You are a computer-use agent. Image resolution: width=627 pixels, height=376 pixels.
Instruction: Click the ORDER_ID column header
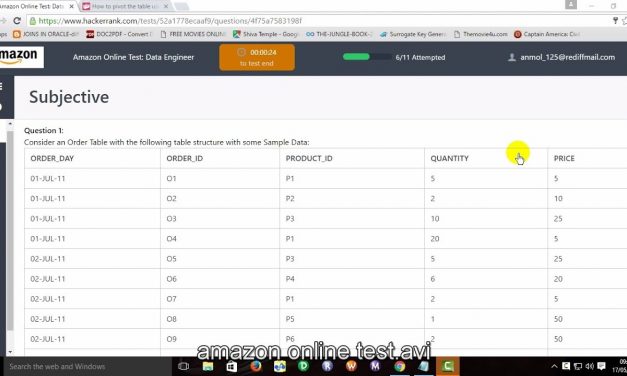pyautogui.click(x=184, y=158)
